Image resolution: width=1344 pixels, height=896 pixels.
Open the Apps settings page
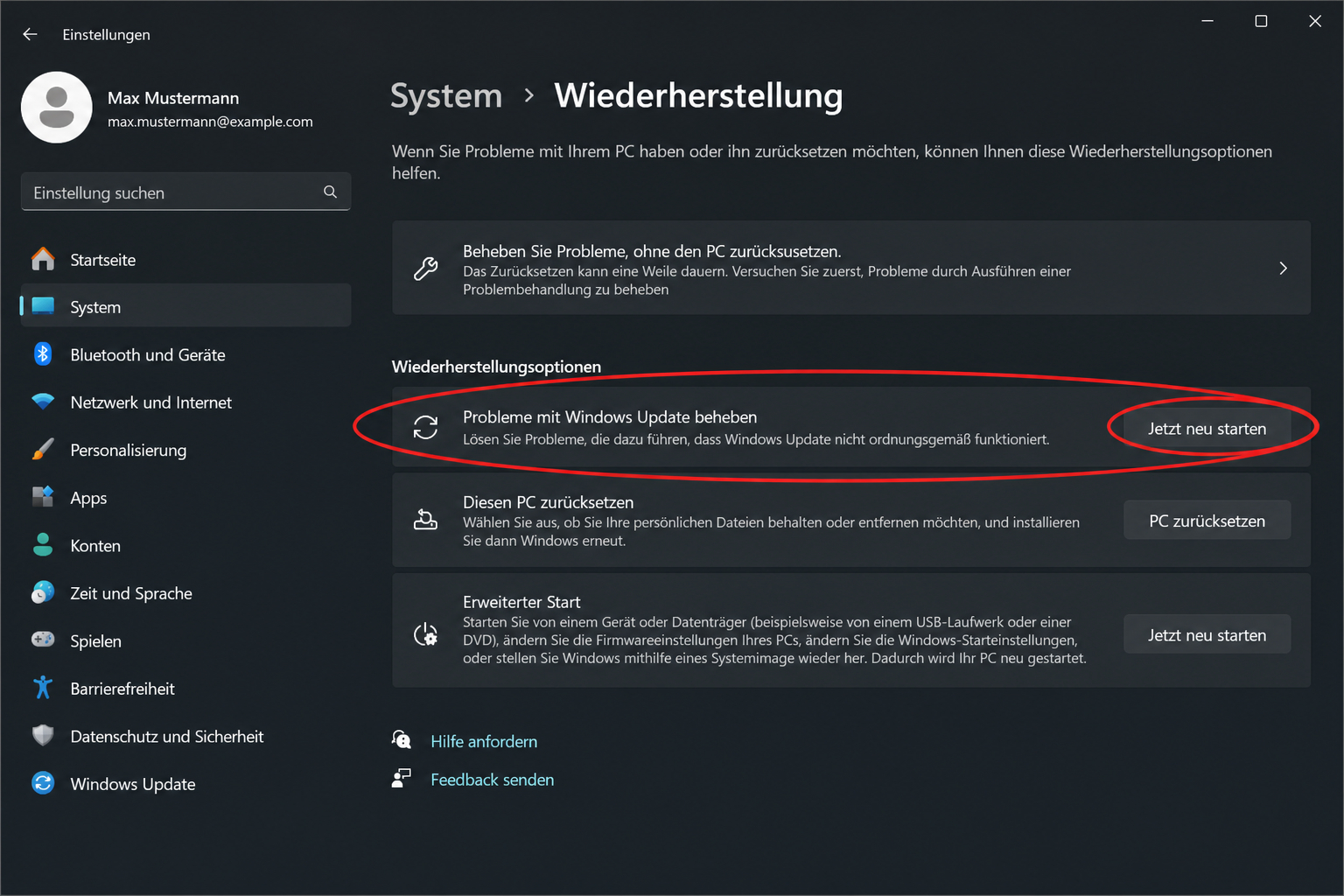coord(185,498)
